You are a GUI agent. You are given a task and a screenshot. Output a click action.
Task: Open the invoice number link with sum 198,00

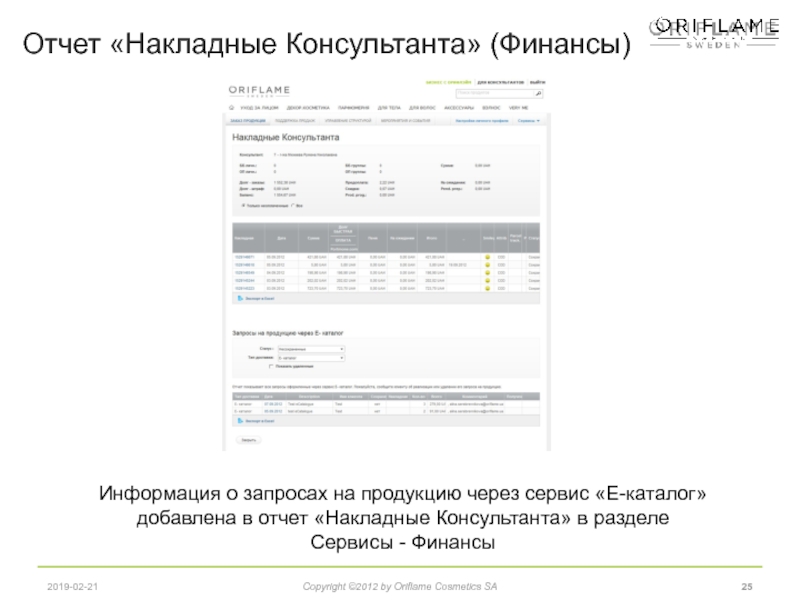(244, 273)
